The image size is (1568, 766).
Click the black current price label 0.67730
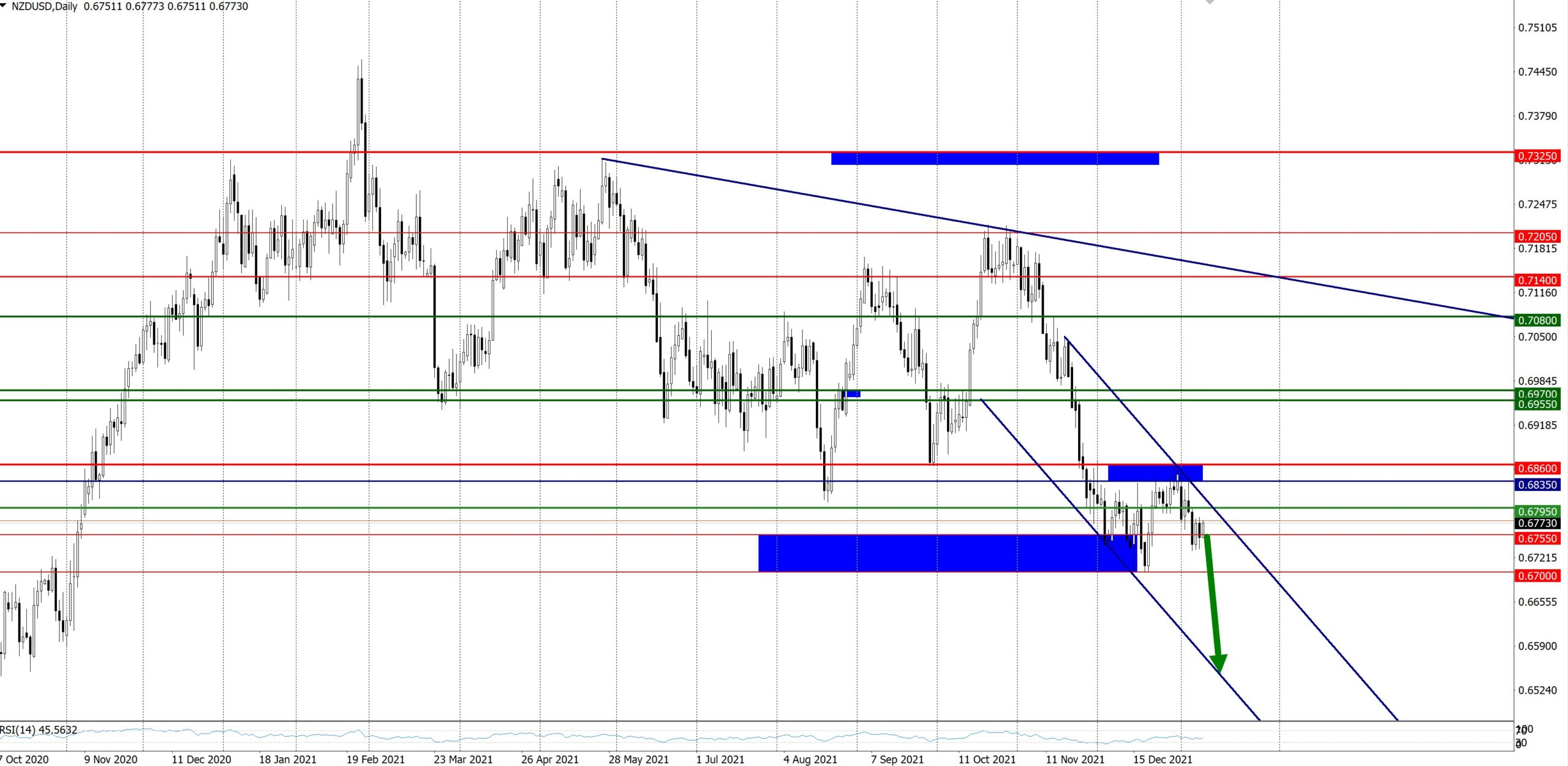point(1537,523)
